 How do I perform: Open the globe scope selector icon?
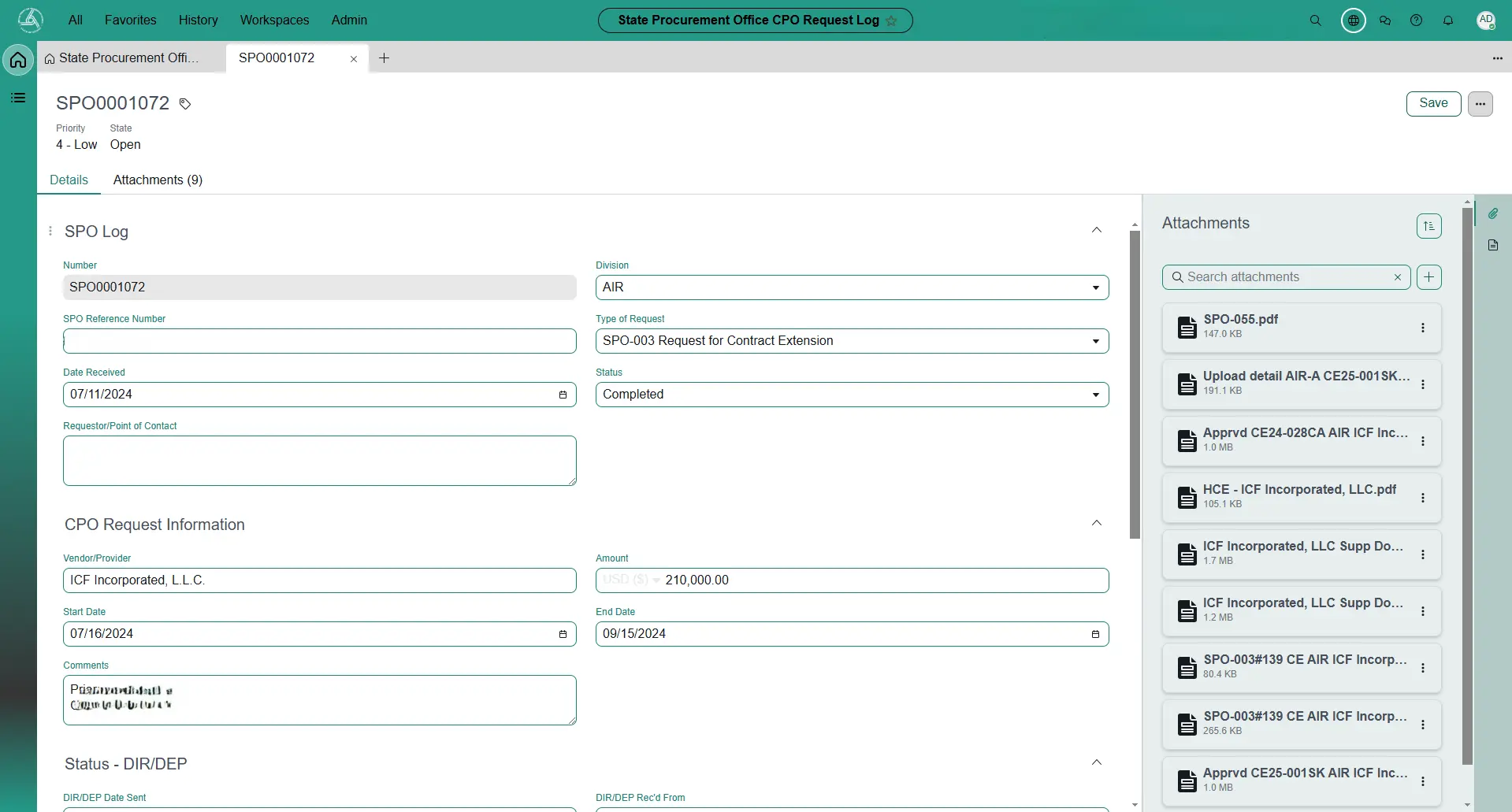coord(1354,20)
